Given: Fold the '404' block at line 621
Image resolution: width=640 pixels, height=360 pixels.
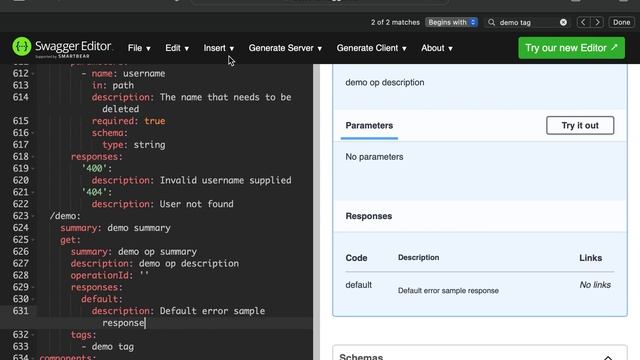Looking at the screenshot, I should [33, 192].
